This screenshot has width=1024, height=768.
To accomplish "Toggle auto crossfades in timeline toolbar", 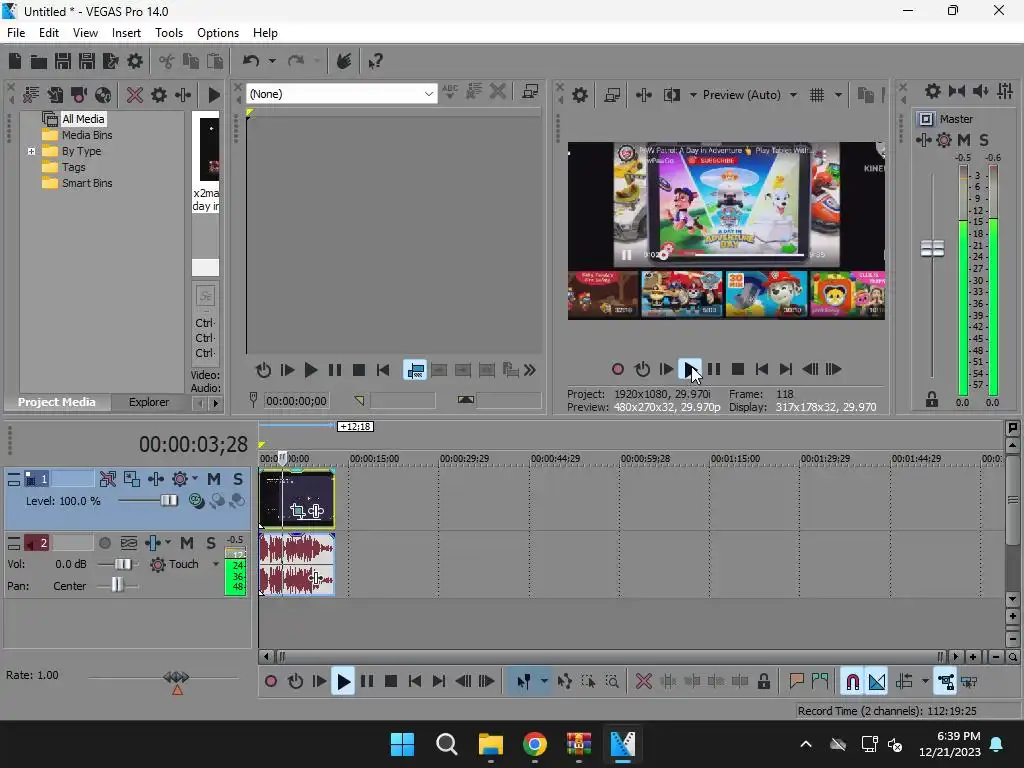I will [x=877, y=682].
